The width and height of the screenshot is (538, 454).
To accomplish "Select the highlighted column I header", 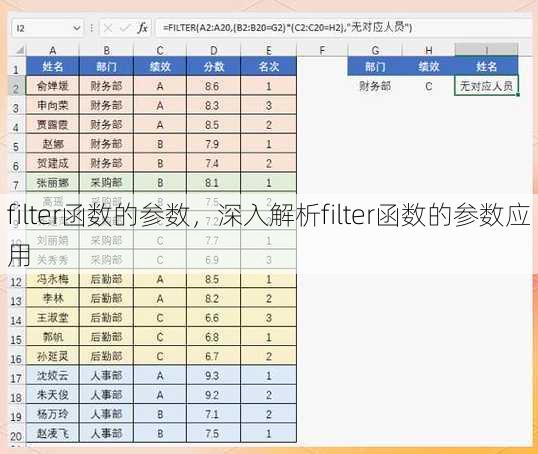I will (487, 50).
